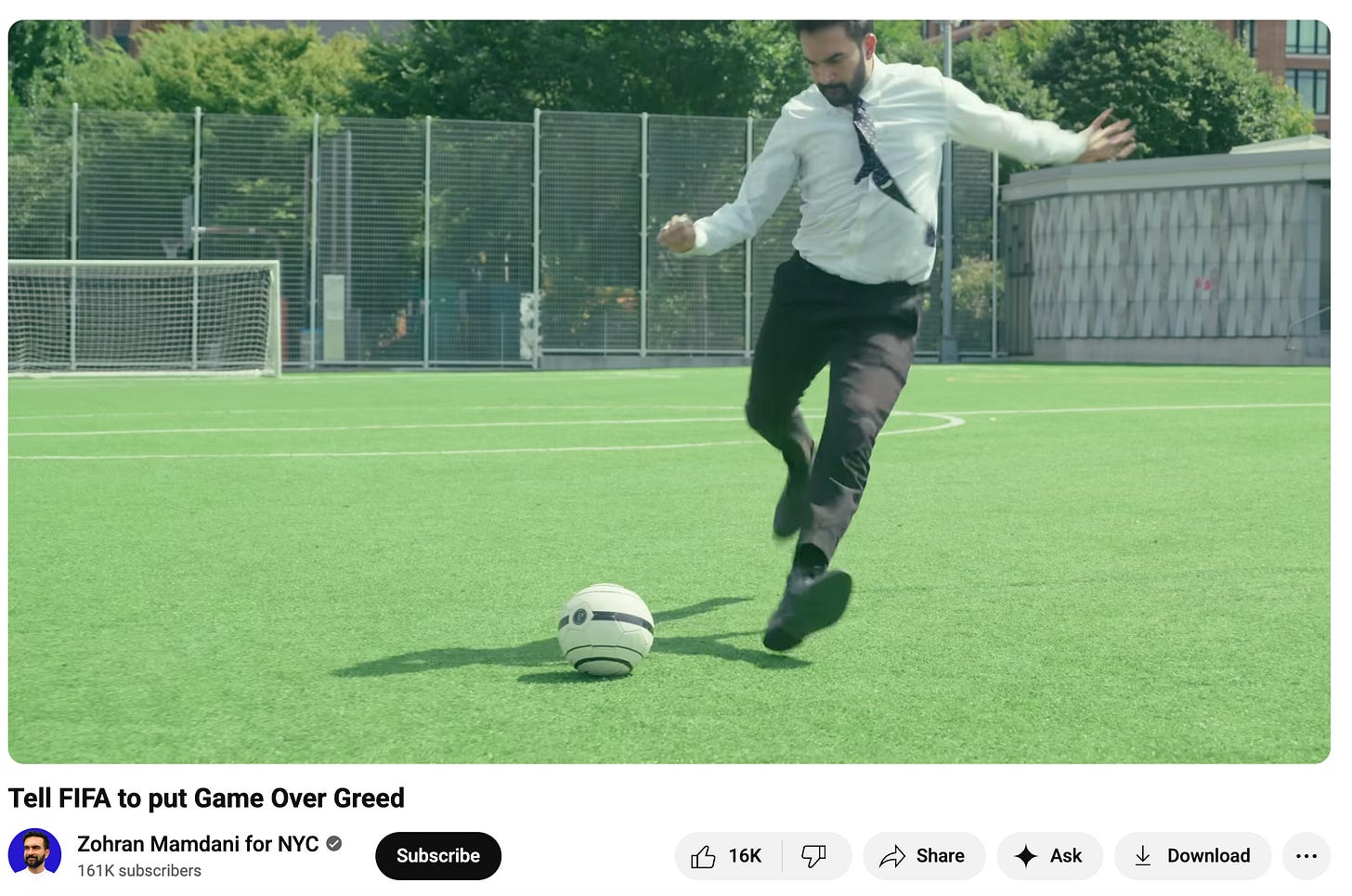The width and height of the screenshot is (1352, 896).
Task: Subscribe to Zohran Mamdani for NYC
Action: click(438, 856)
